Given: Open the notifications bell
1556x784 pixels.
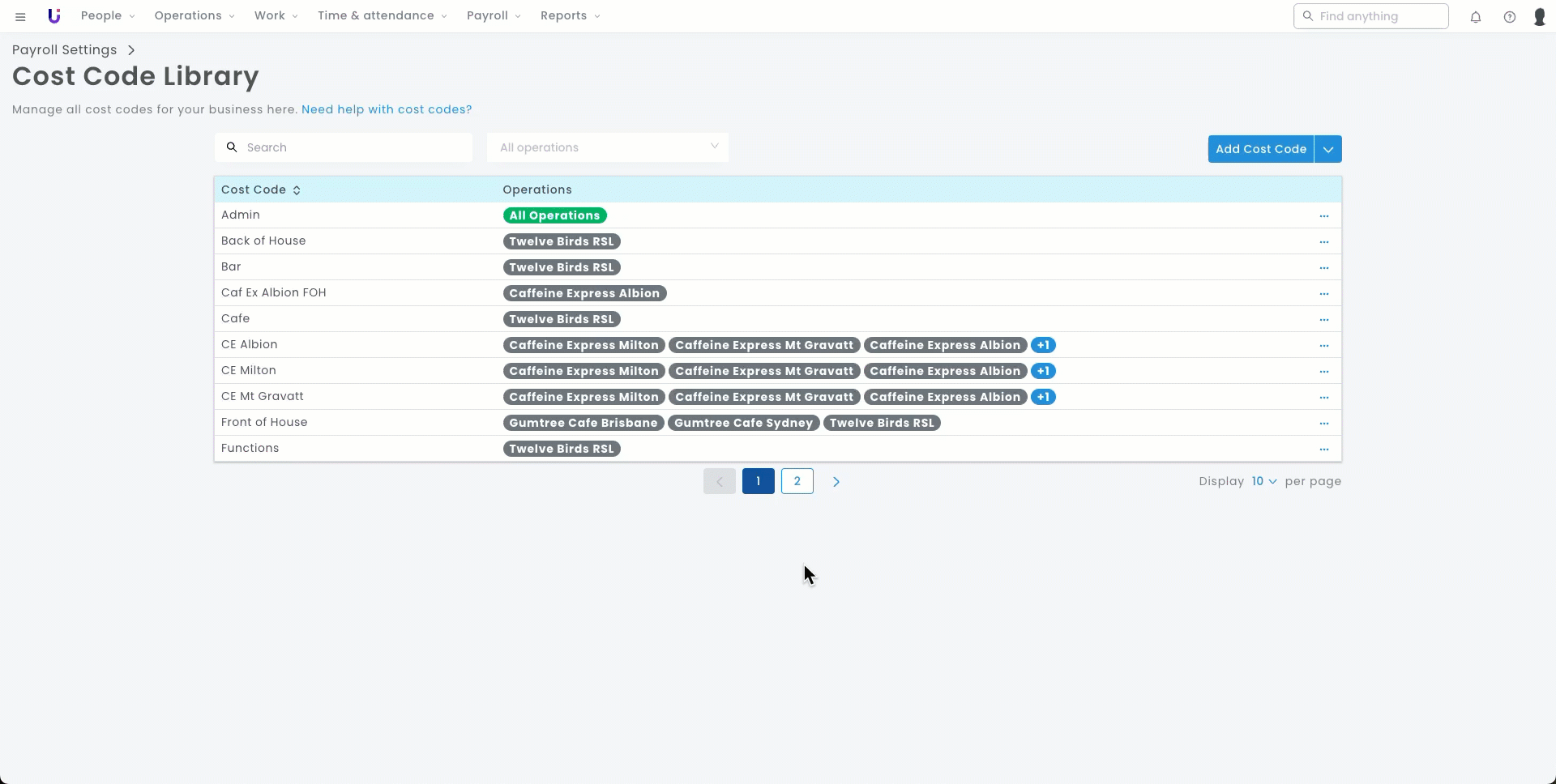Looking at the screenshot, I should [x=1476, y=17].
